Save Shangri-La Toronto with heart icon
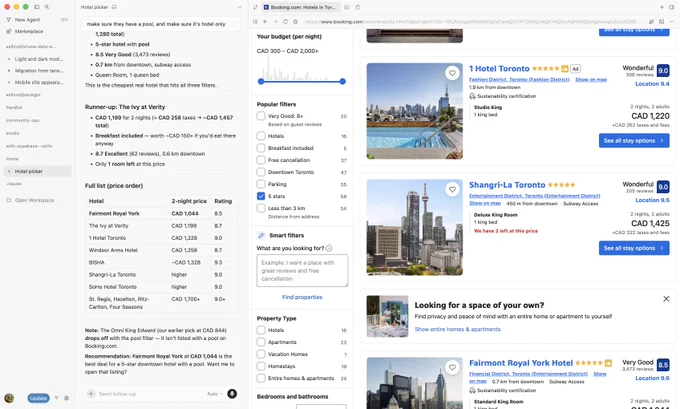This screenshot has width=680, height=409. pos(452,190)
